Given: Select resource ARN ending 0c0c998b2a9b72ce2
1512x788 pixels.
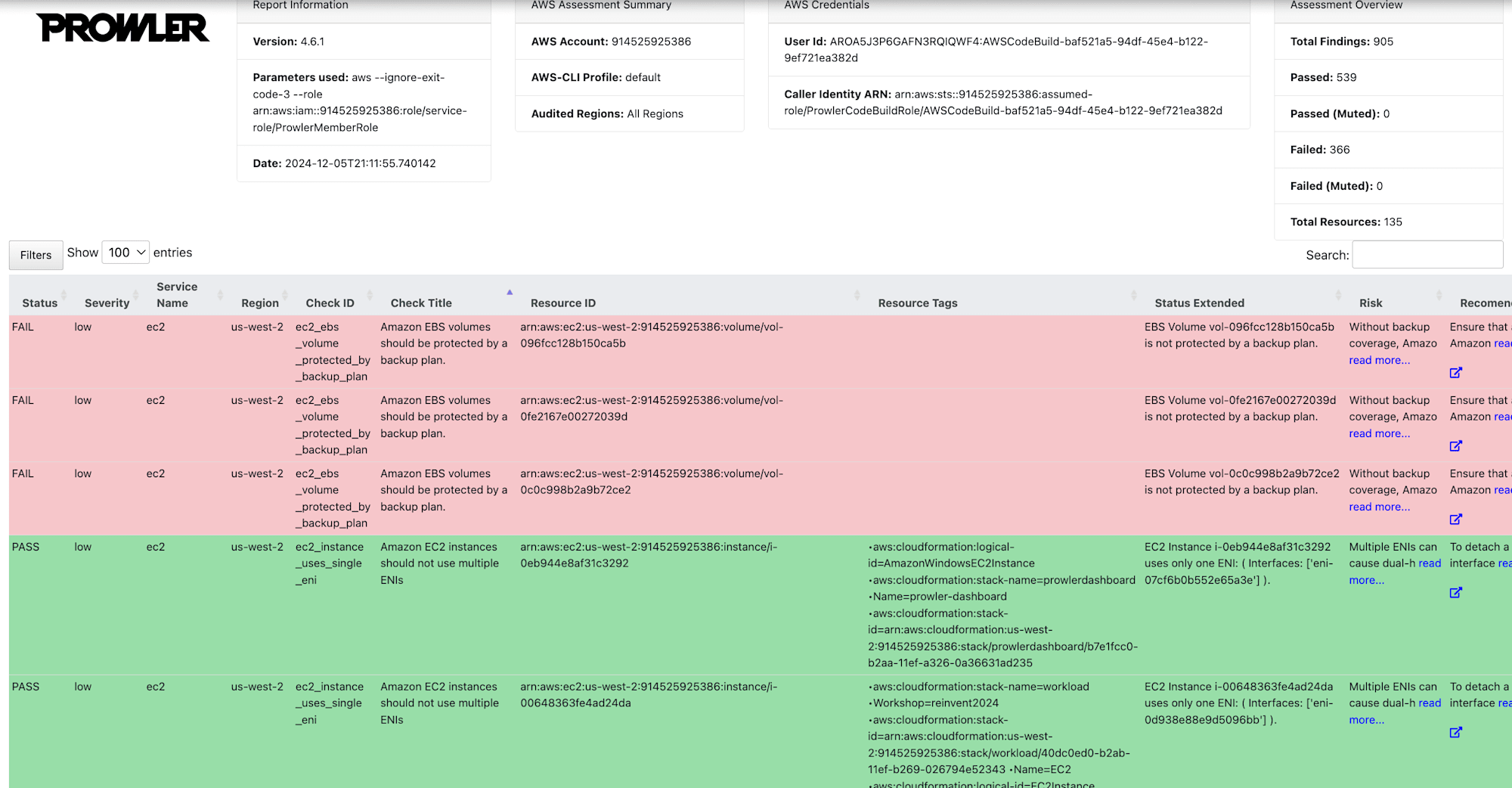Looking at the screenshot, I should 652,482.
